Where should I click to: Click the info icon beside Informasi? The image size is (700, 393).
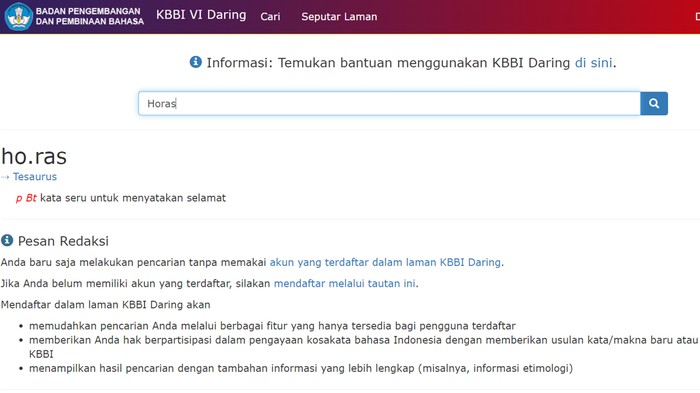pos(196,62)
